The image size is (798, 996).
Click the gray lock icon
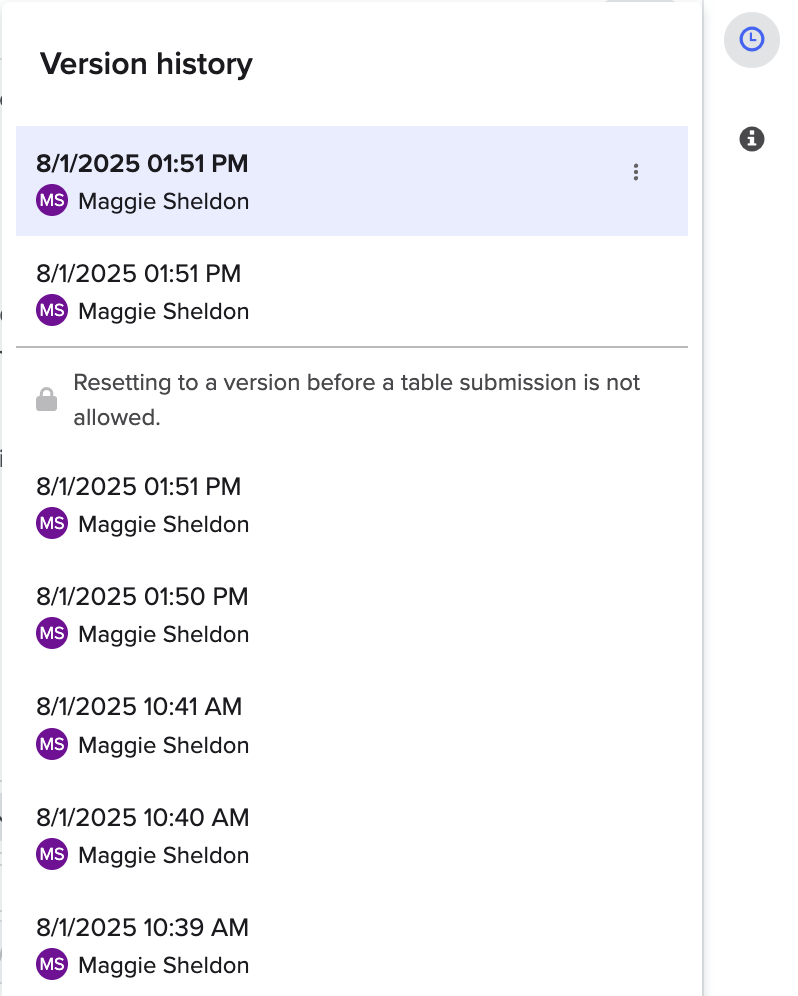point(46,400)
